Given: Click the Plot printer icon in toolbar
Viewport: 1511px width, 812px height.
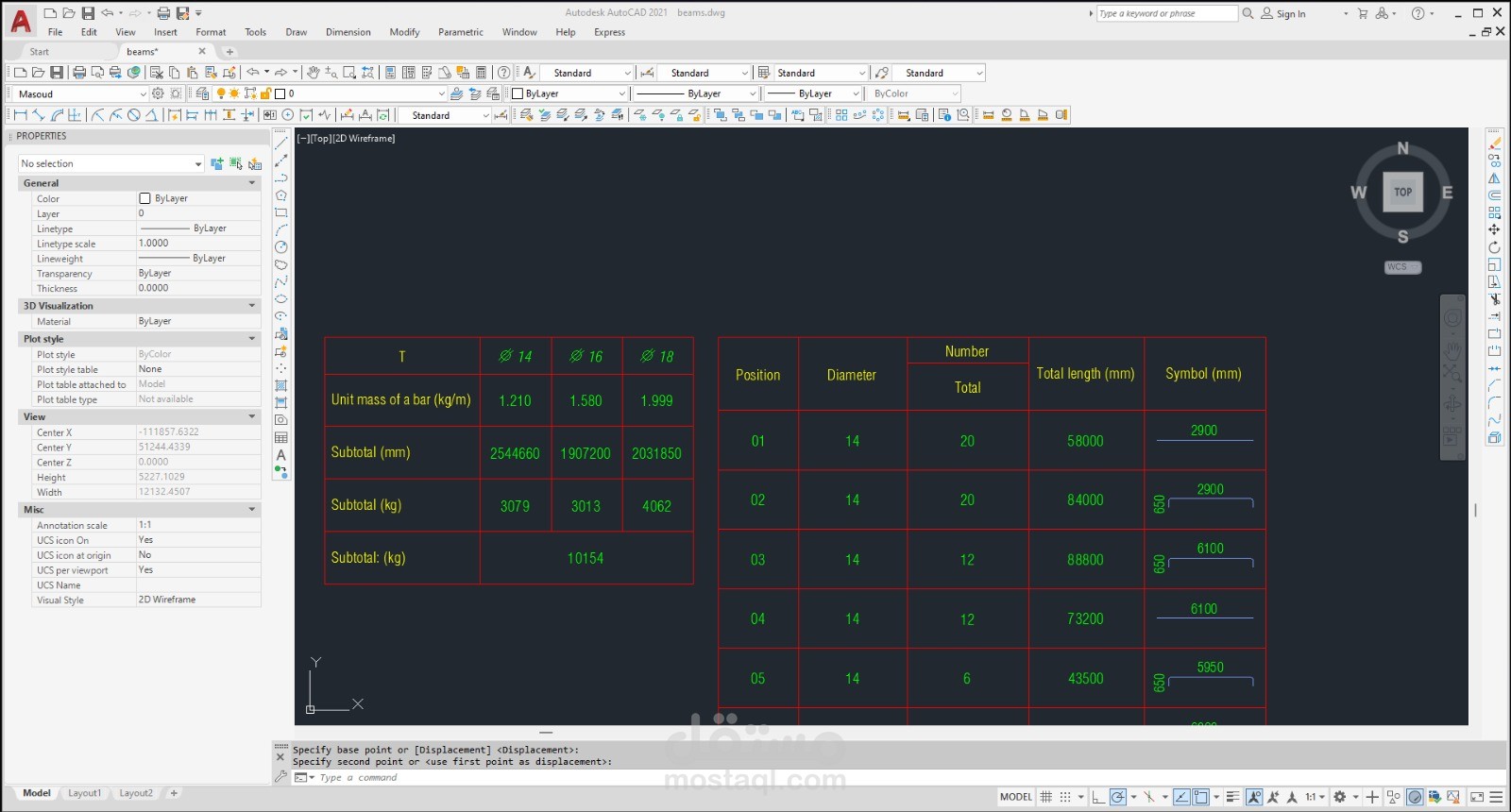Looking at the screenshot, I should click(x=79, y=73).
